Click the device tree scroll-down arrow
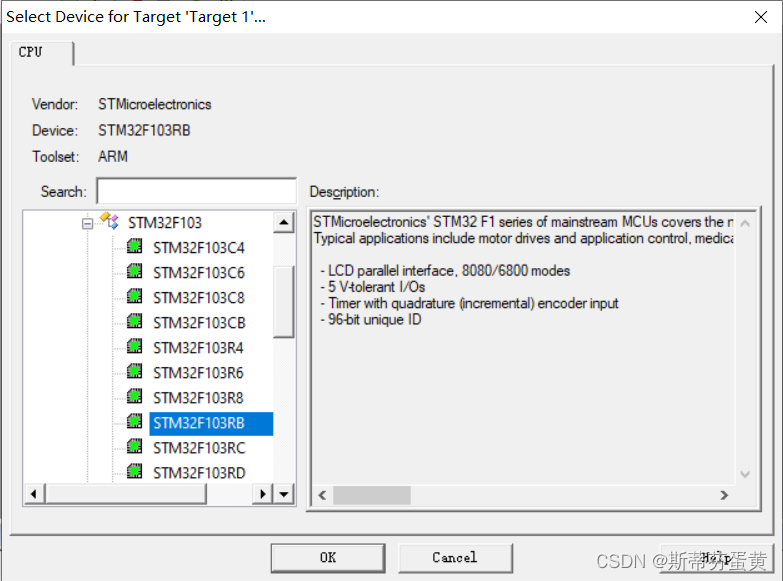This screenshot has height=581, width=783. (284, 495)
